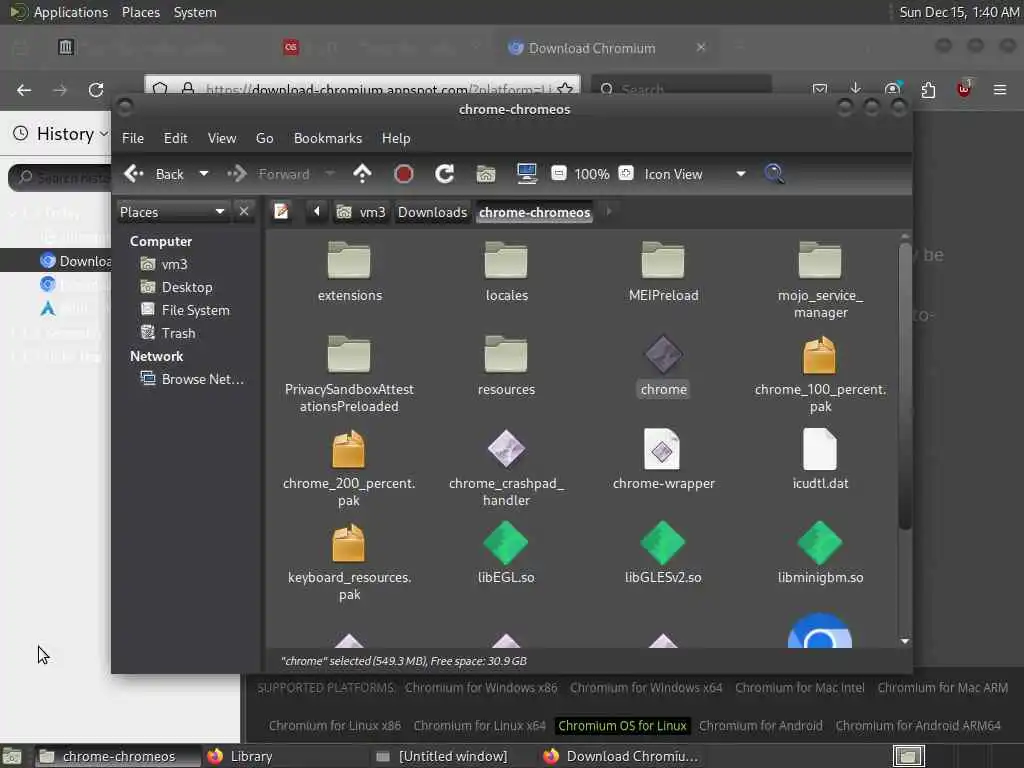This screenshot has height=768, width=1024.
Task: Select chrome_100_percent.pak file
Action: point(820,374)
